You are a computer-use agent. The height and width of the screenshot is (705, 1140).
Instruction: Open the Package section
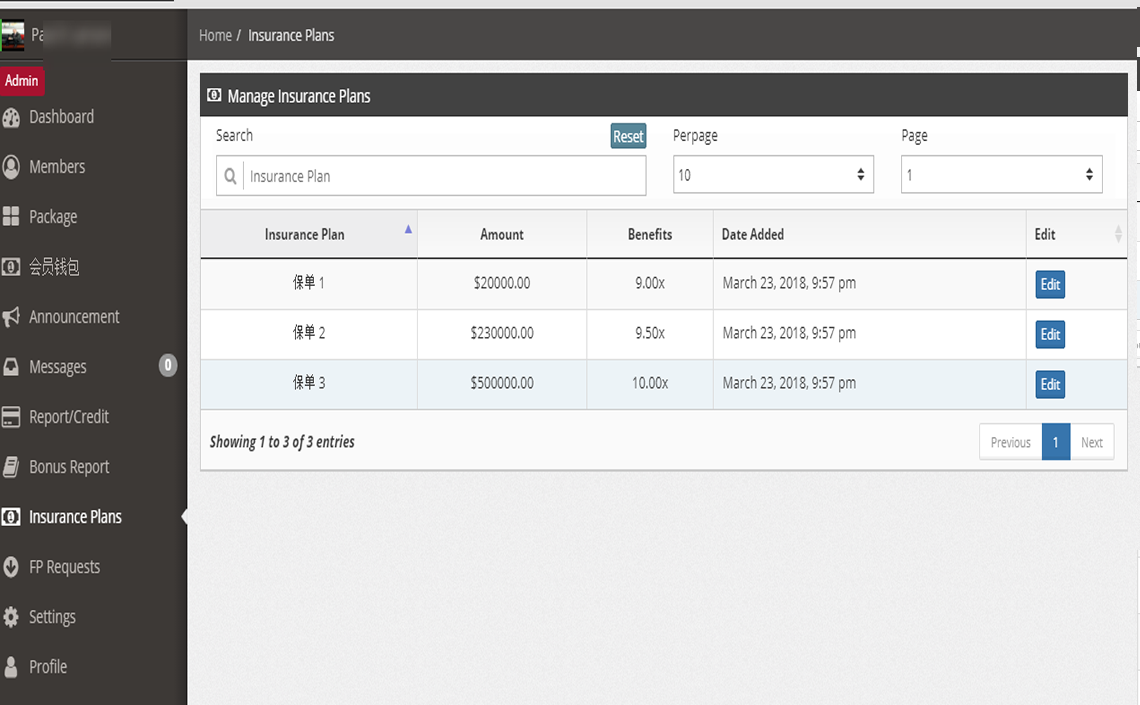coord(53,217)
